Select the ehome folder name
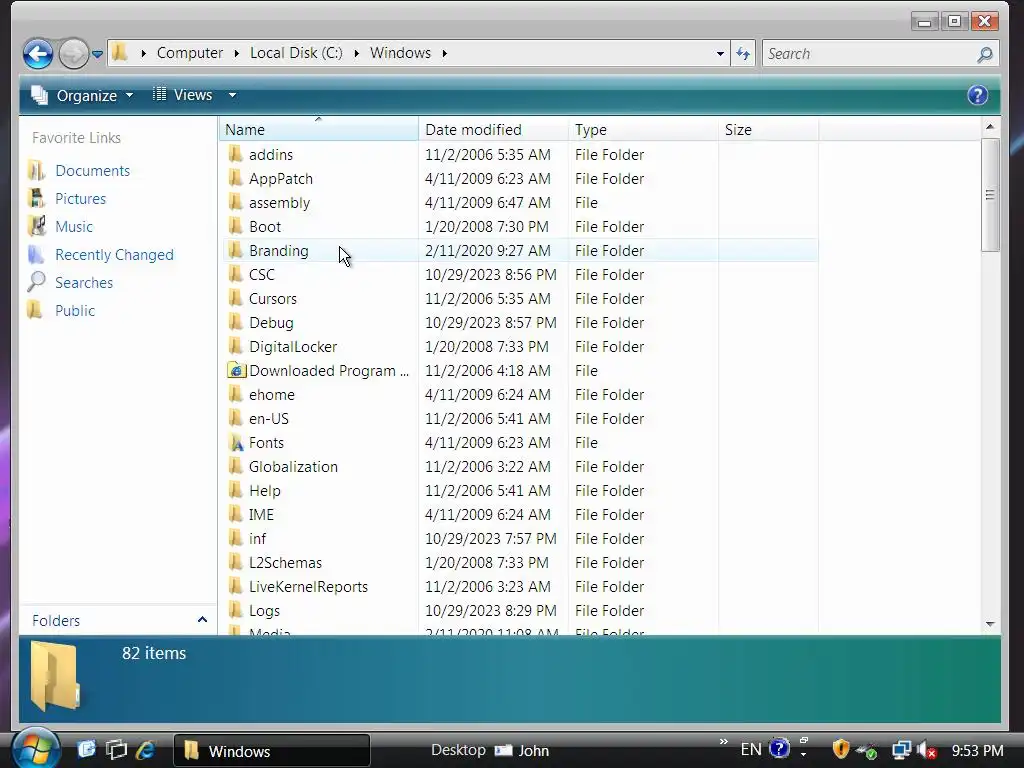The height and width of the screenshot is (768, 1024). tap(272, 395)
